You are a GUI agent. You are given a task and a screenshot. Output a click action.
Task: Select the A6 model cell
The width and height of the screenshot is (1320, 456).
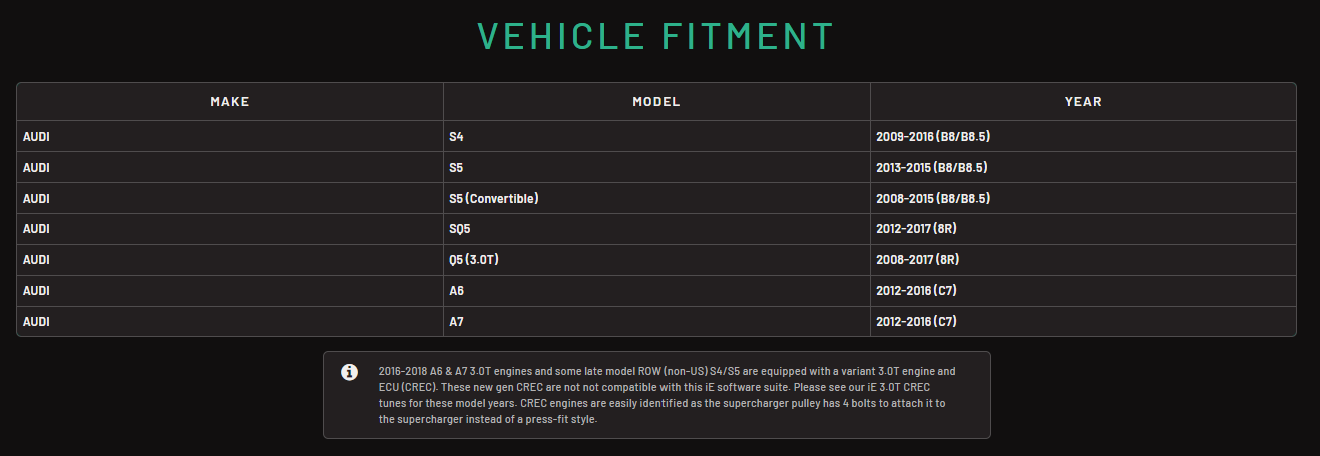point(457,291)
